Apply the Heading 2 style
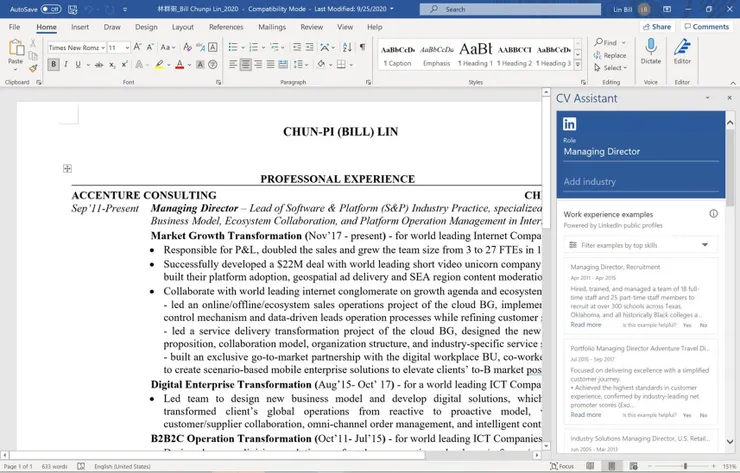 click(x=514, y=55)
